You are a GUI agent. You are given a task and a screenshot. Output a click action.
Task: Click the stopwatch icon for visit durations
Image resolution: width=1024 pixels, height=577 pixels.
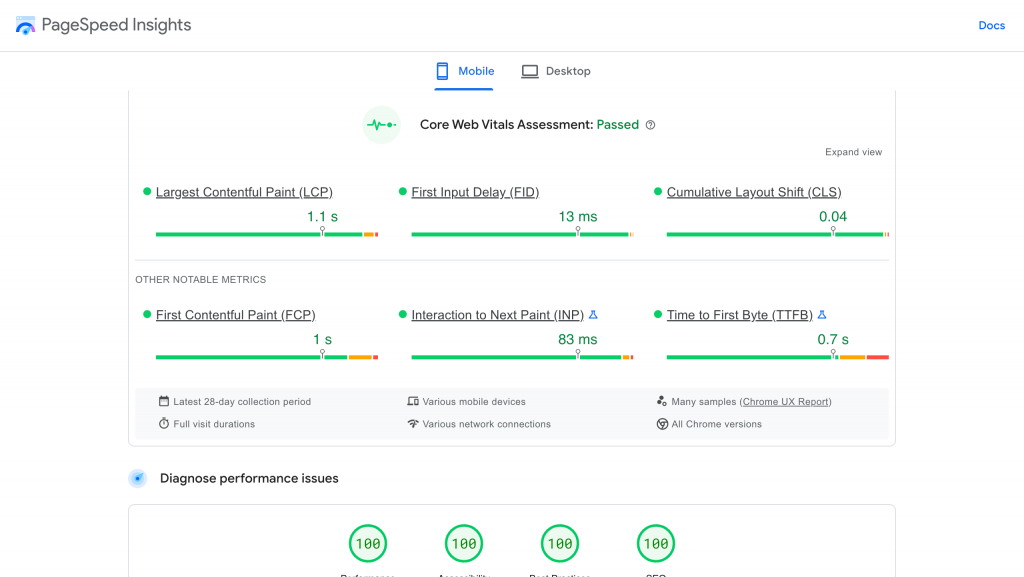164,424
